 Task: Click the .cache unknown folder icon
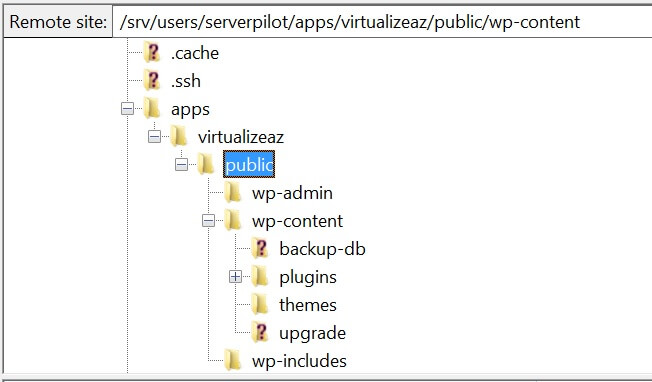coord(152,52)
